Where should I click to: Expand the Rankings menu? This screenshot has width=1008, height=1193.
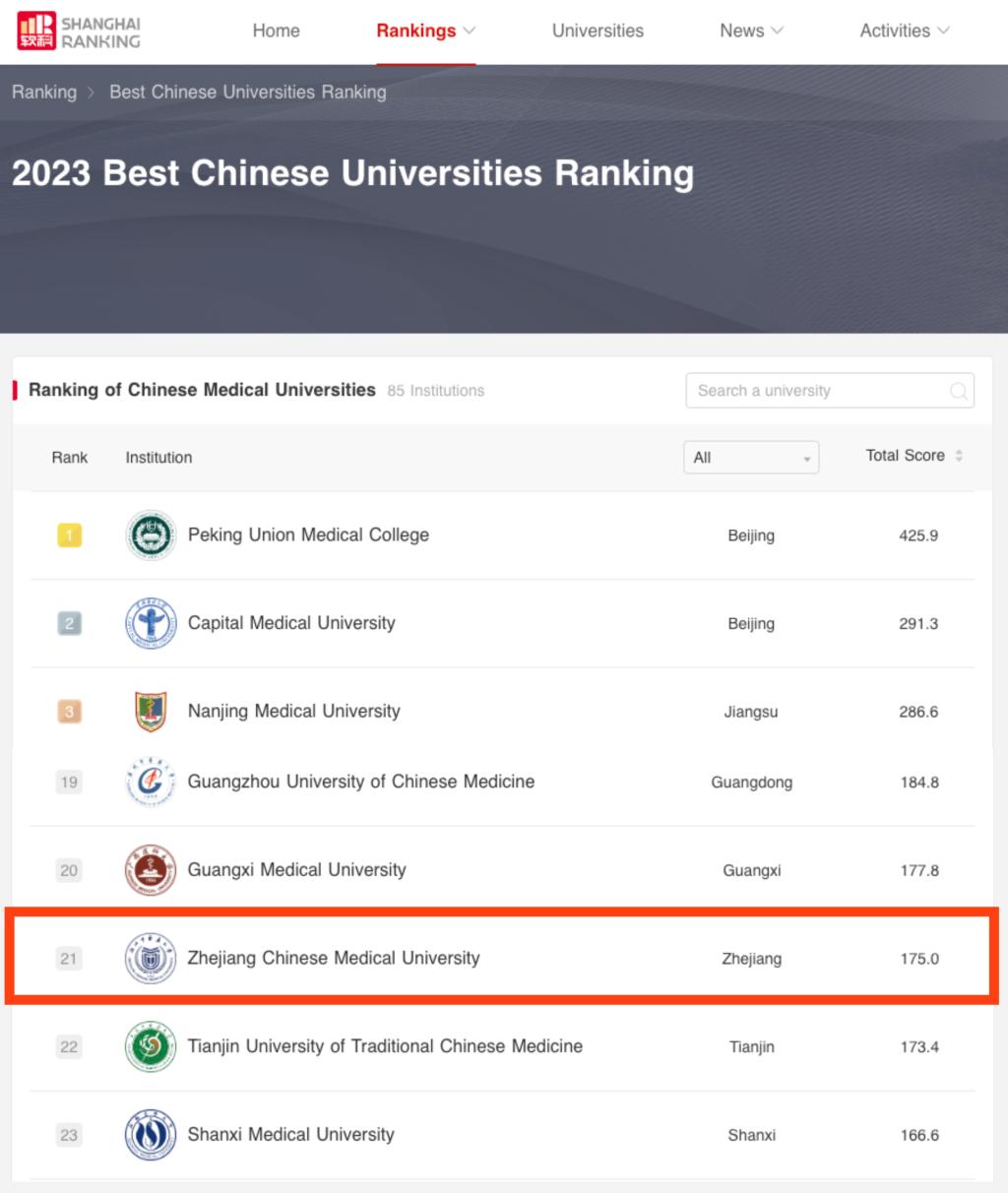(426, 31)
